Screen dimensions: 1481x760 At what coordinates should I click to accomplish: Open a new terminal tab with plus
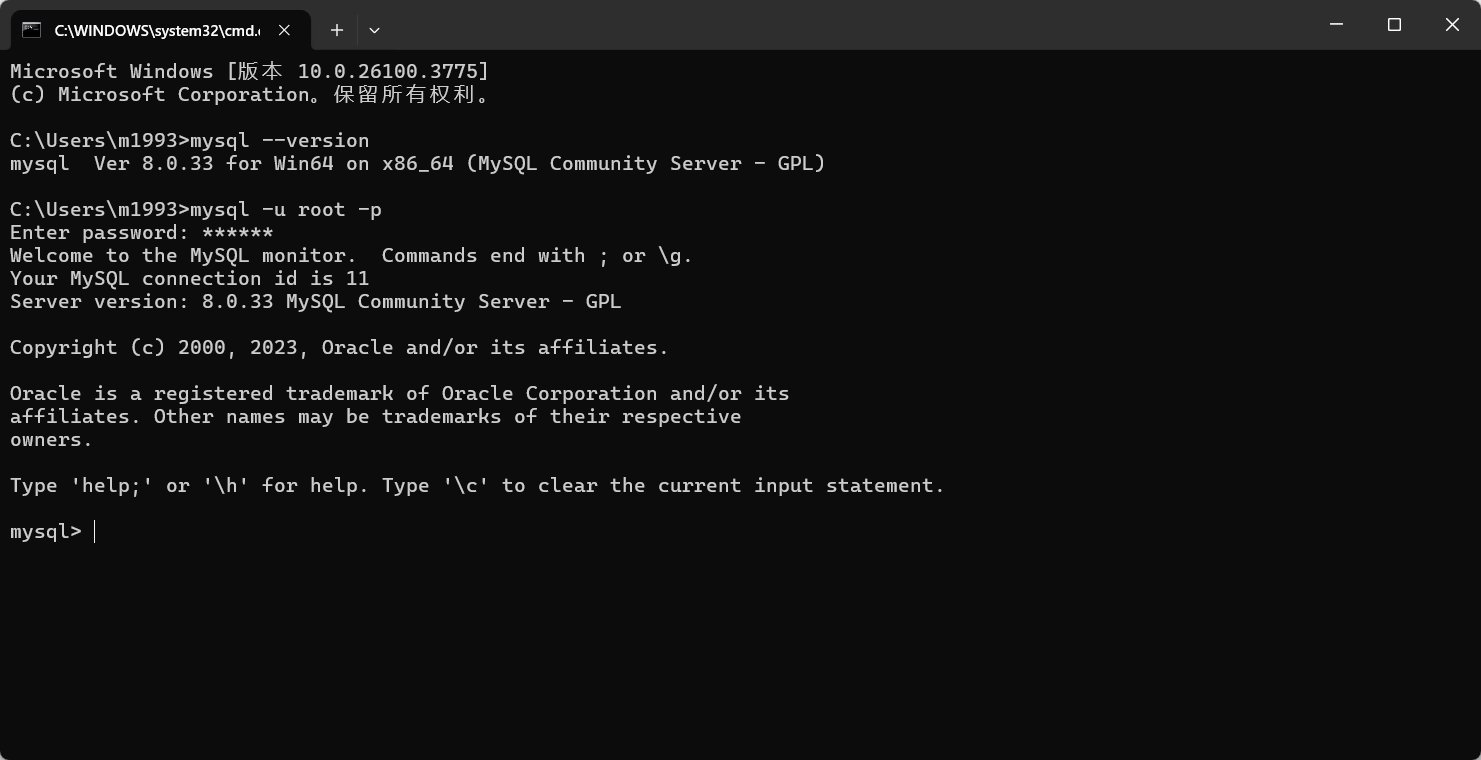click(337, 30)
